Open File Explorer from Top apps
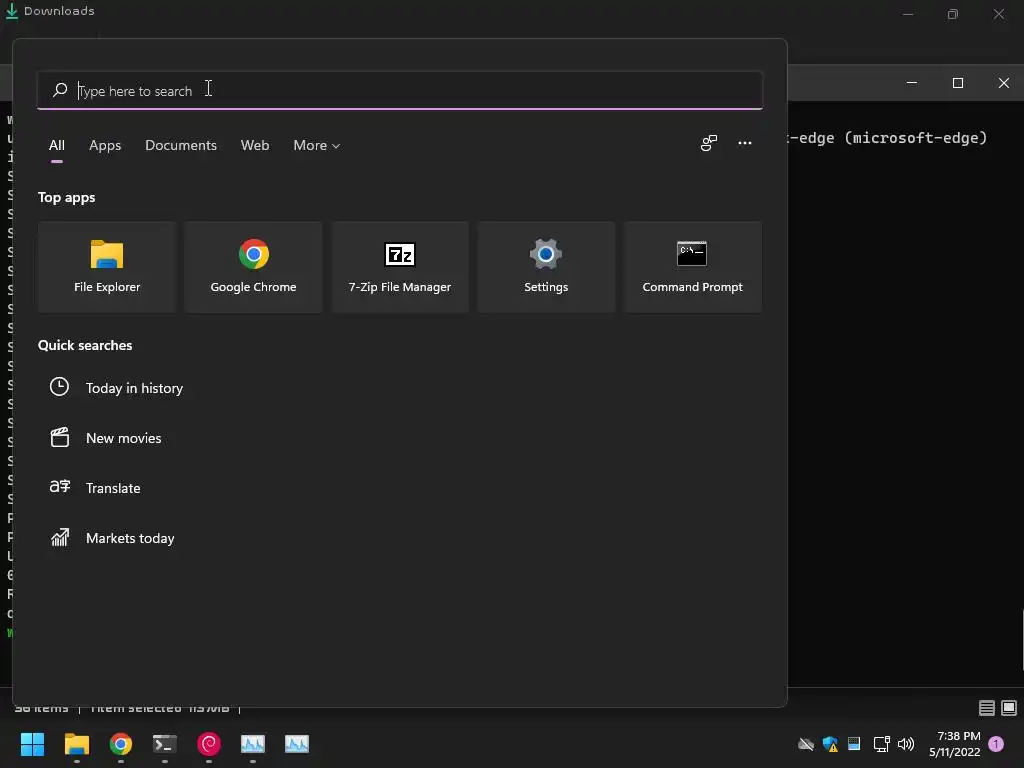 click(x=107, y=267)
